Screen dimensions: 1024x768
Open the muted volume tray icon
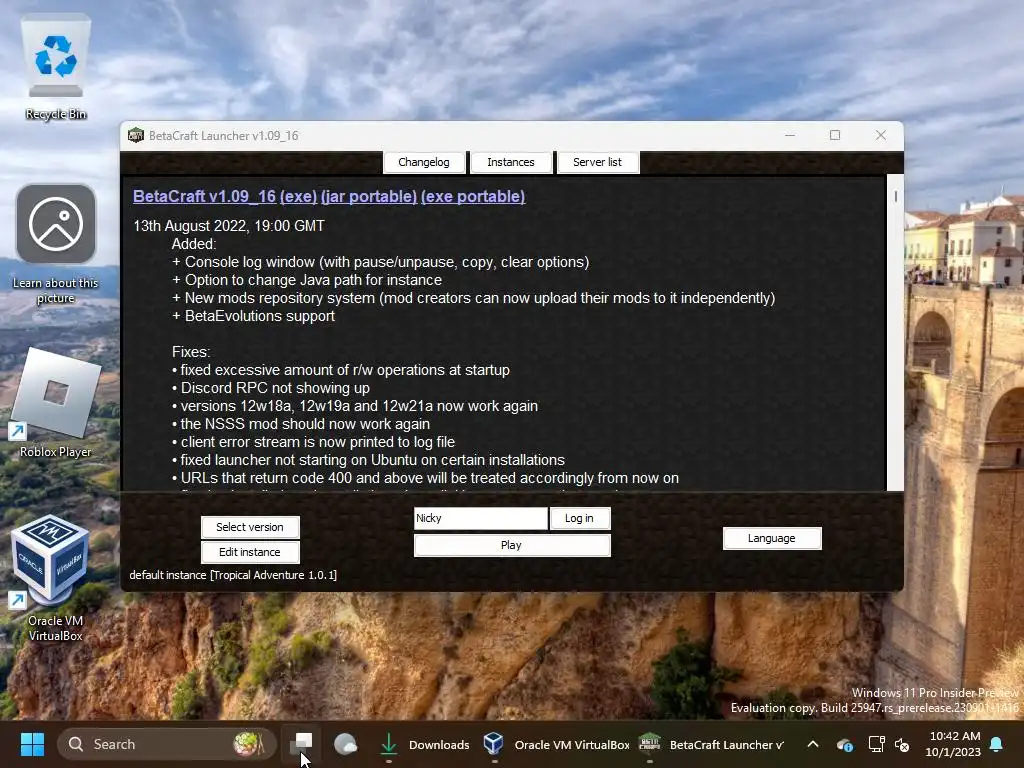902,744
